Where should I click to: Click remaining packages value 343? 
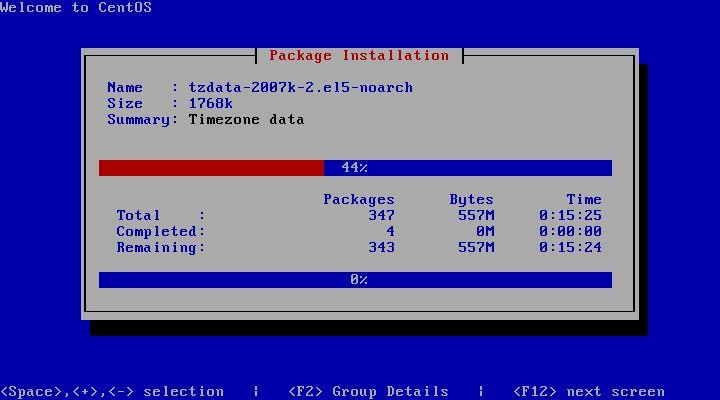[x=382, y=247]
